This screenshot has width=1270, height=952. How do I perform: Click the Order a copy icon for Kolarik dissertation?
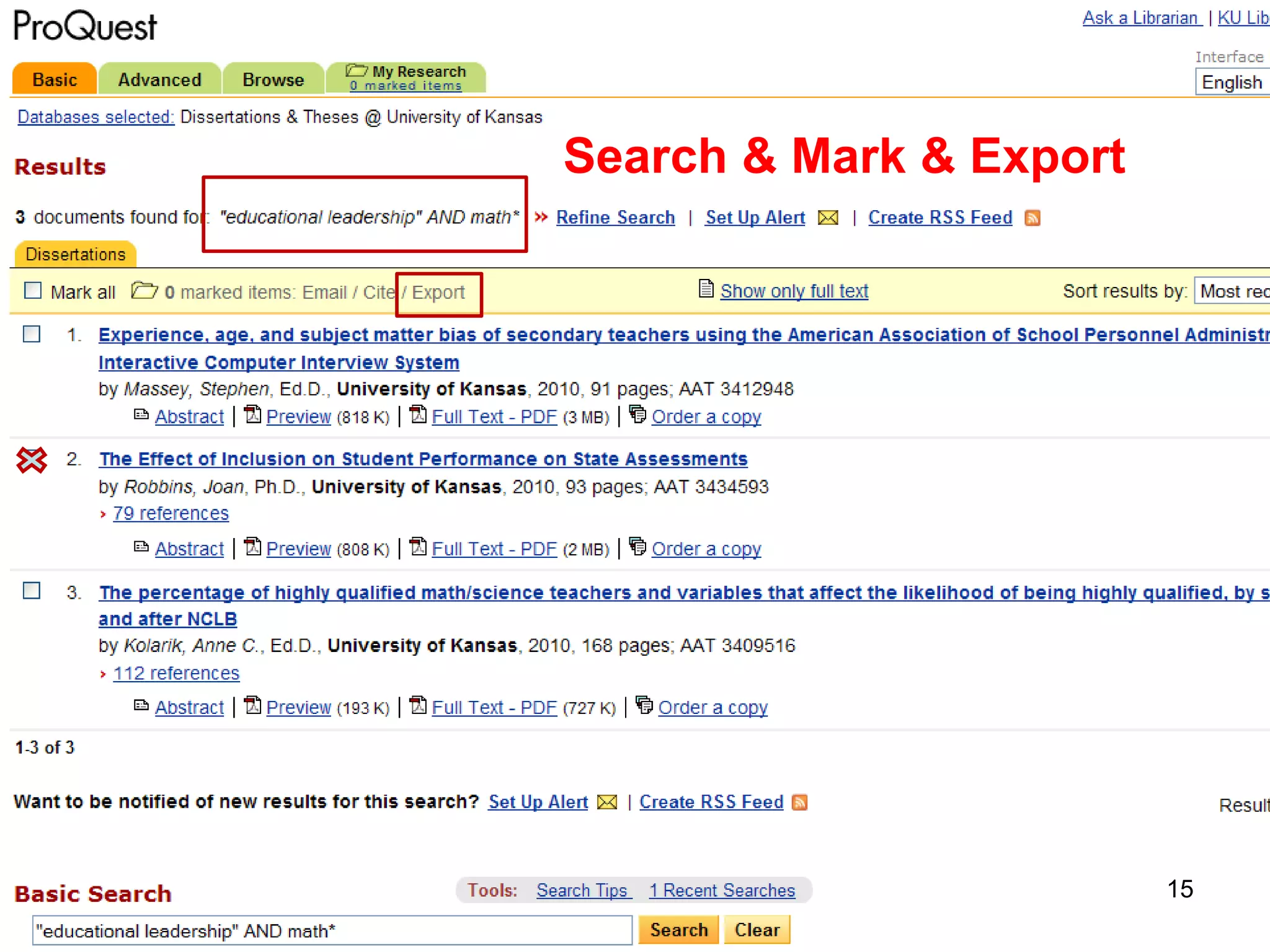644,704
